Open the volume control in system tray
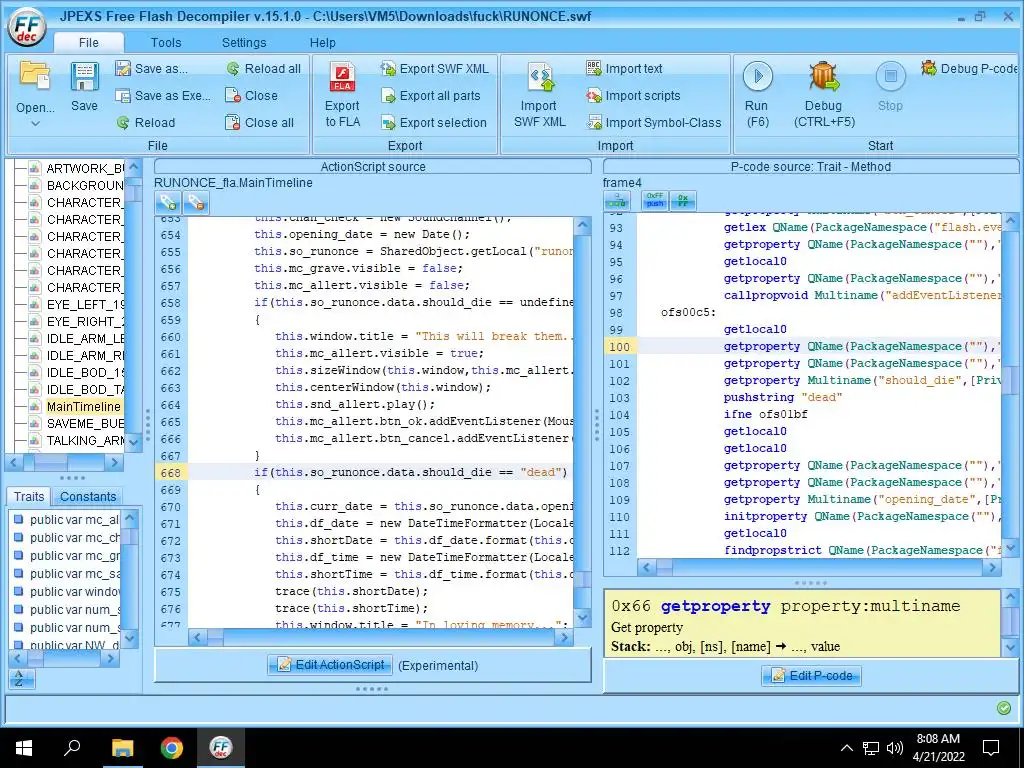 (x=895, y=748)
